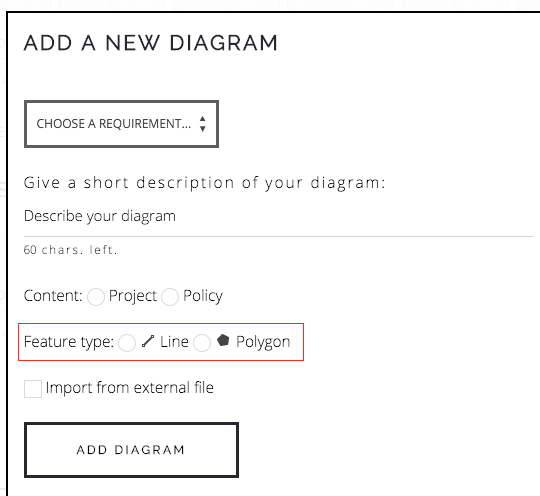Enable Import from external file checkbox
540x496 pixels.
click(x=33, y=389)
